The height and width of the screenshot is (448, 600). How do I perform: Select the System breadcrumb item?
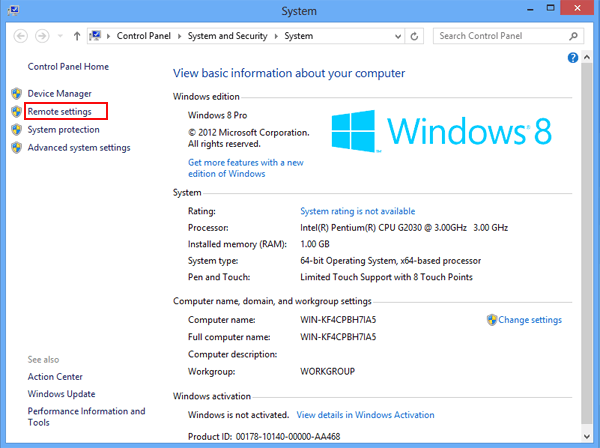[298, 36]
